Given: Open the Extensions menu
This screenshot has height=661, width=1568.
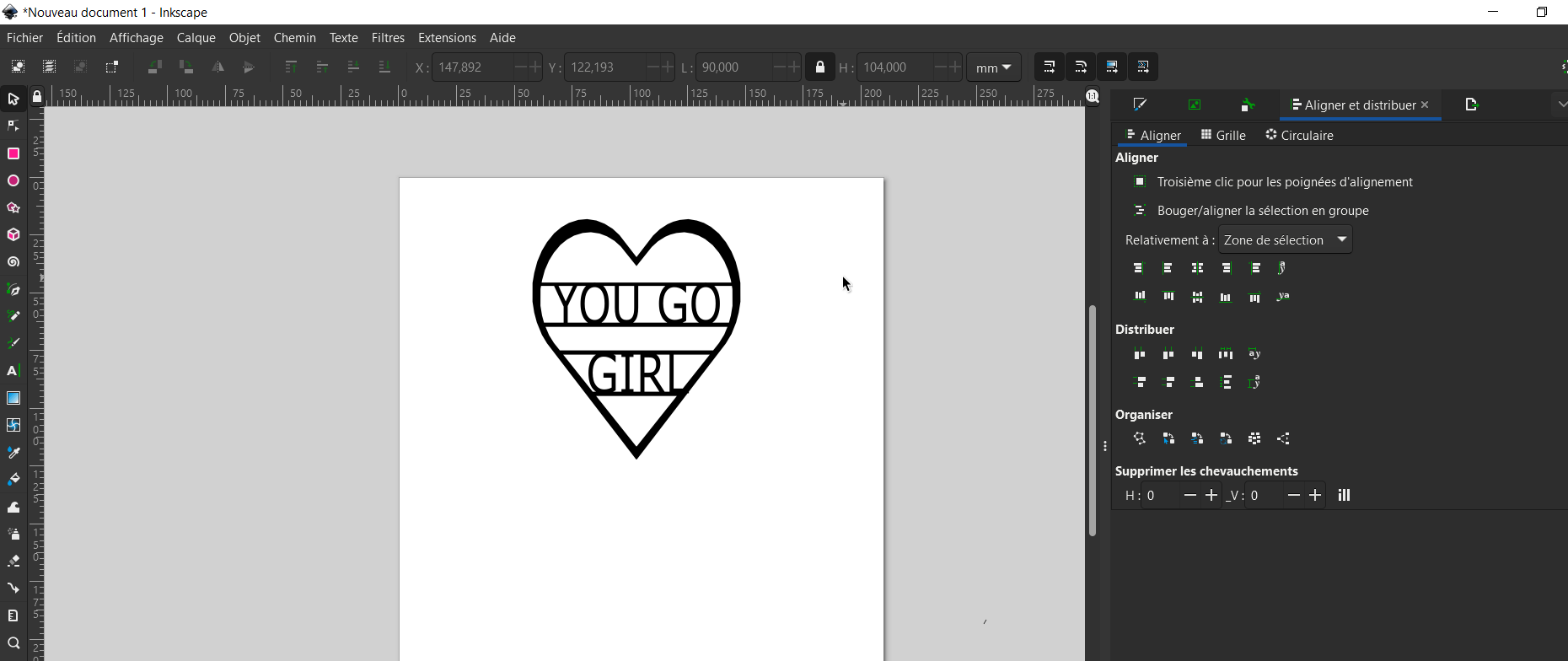Looking at the screenshot, I should tap(447, 37).
